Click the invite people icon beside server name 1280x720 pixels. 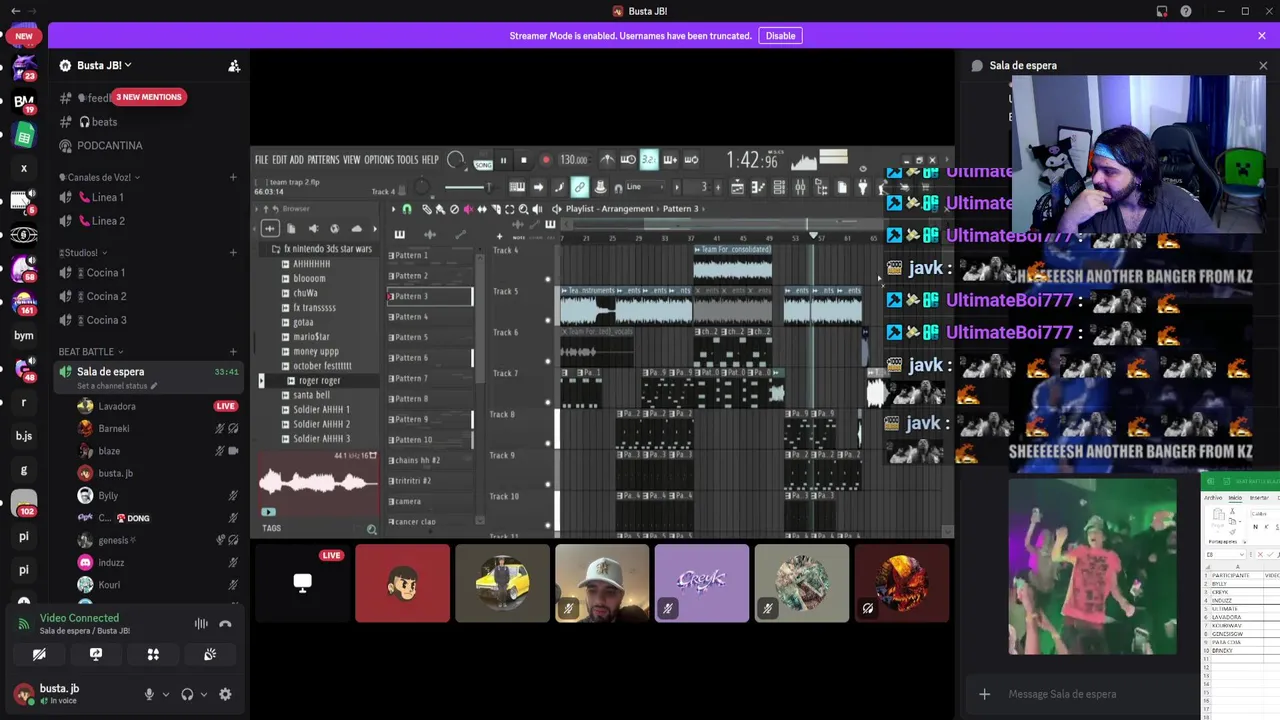234,66
